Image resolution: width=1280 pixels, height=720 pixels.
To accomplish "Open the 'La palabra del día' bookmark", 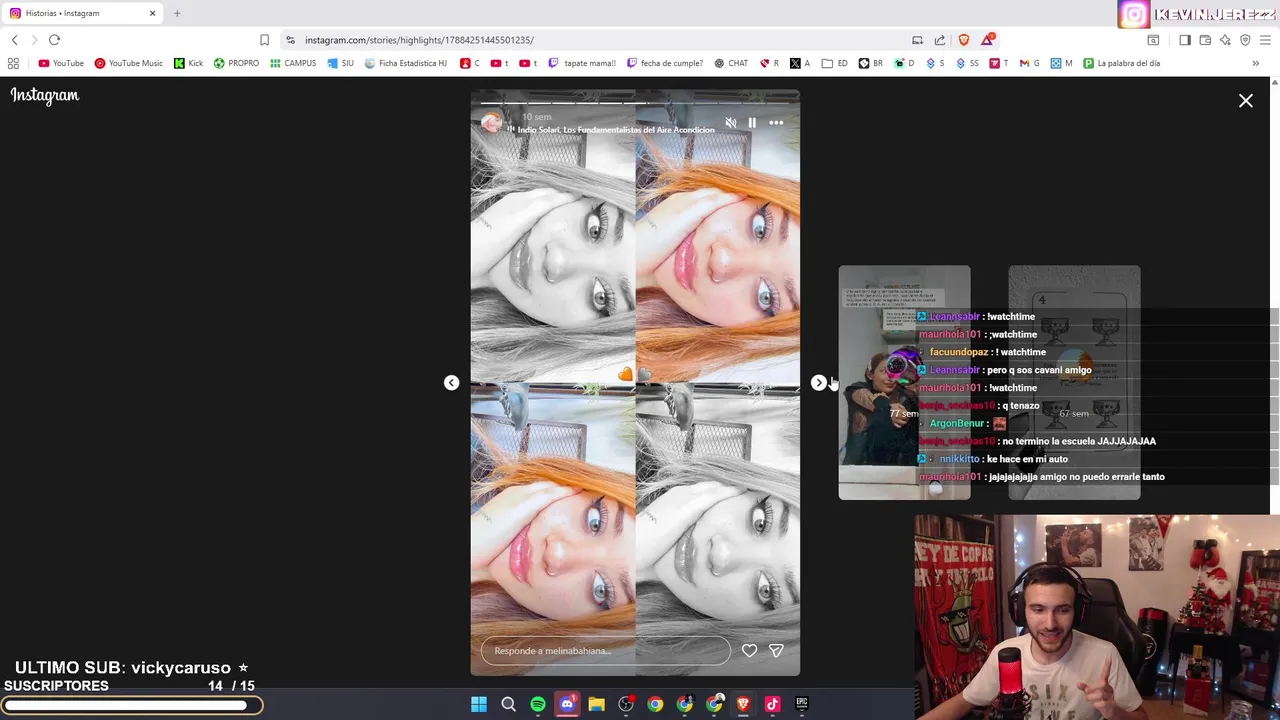I will coord(1121,63).
